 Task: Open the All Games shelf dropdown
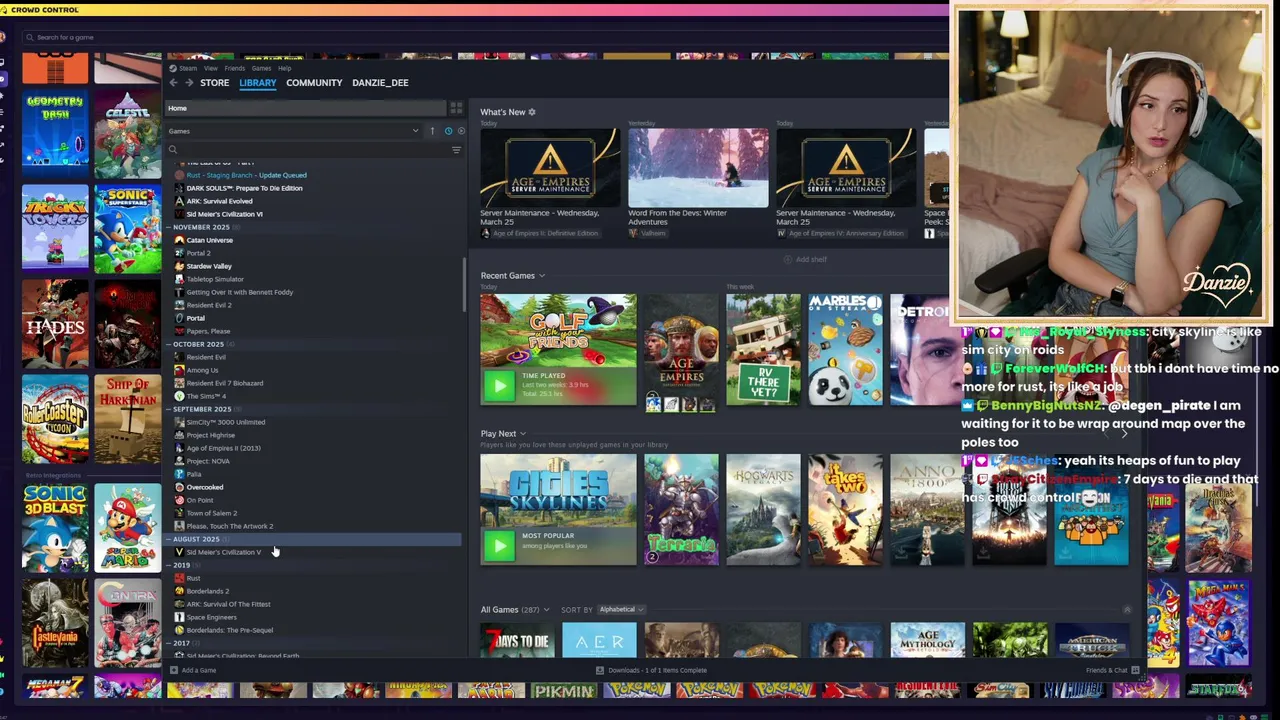tap(545, 610)
